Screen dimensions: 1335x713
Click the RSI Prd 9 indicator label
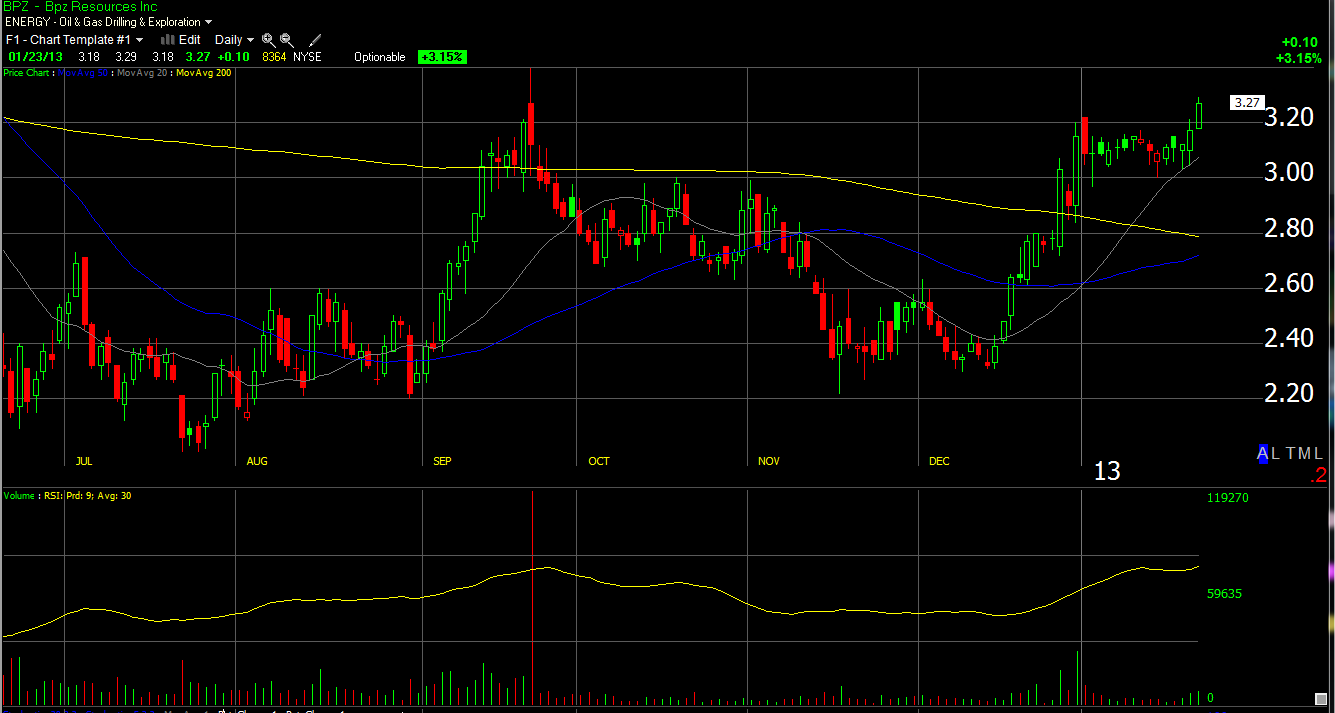[x=67, y=495]
